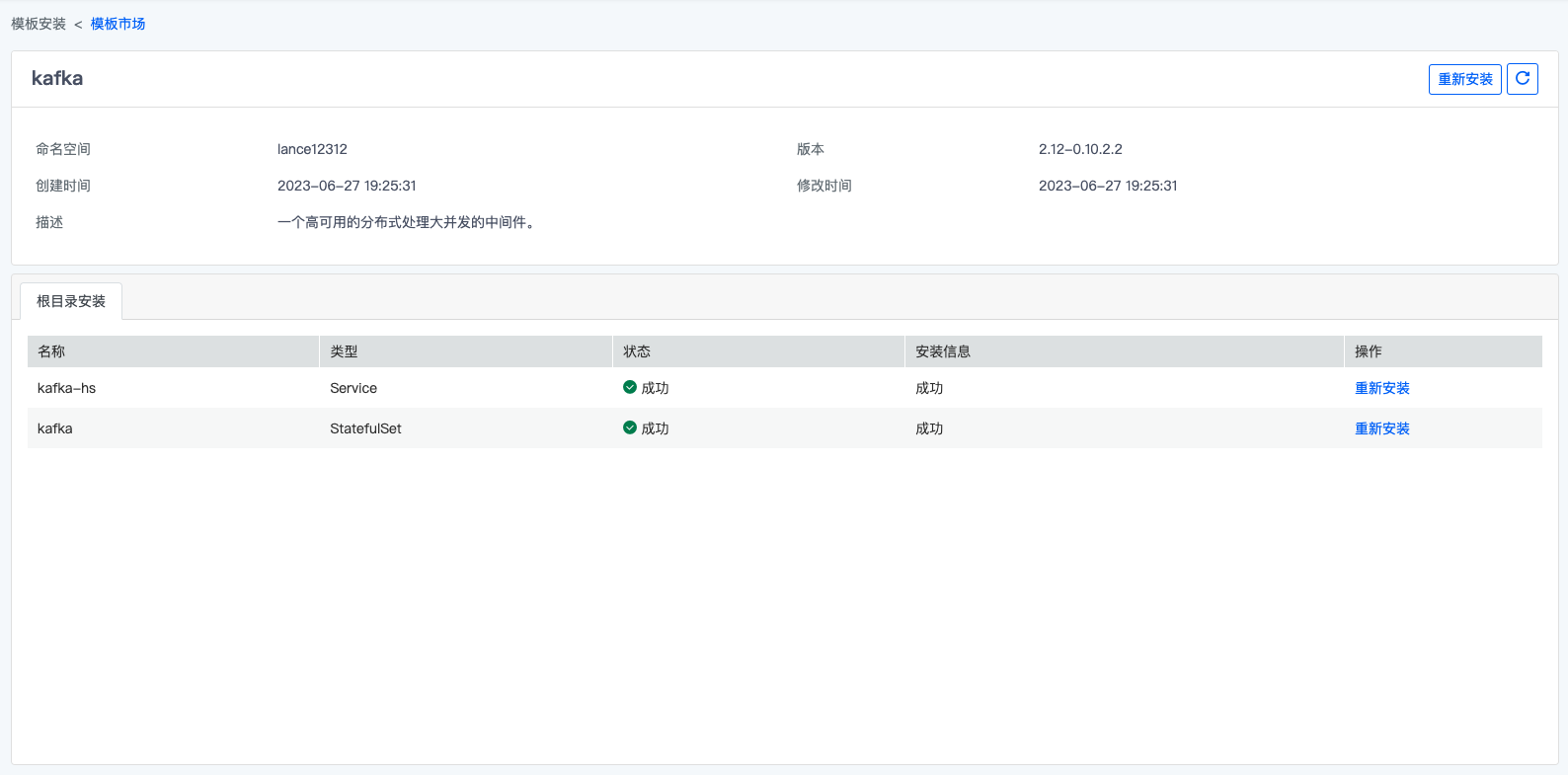Screen dimensions: 1568x775
Task: Click the 命名空间 label
Action: (x=63, y=149)
